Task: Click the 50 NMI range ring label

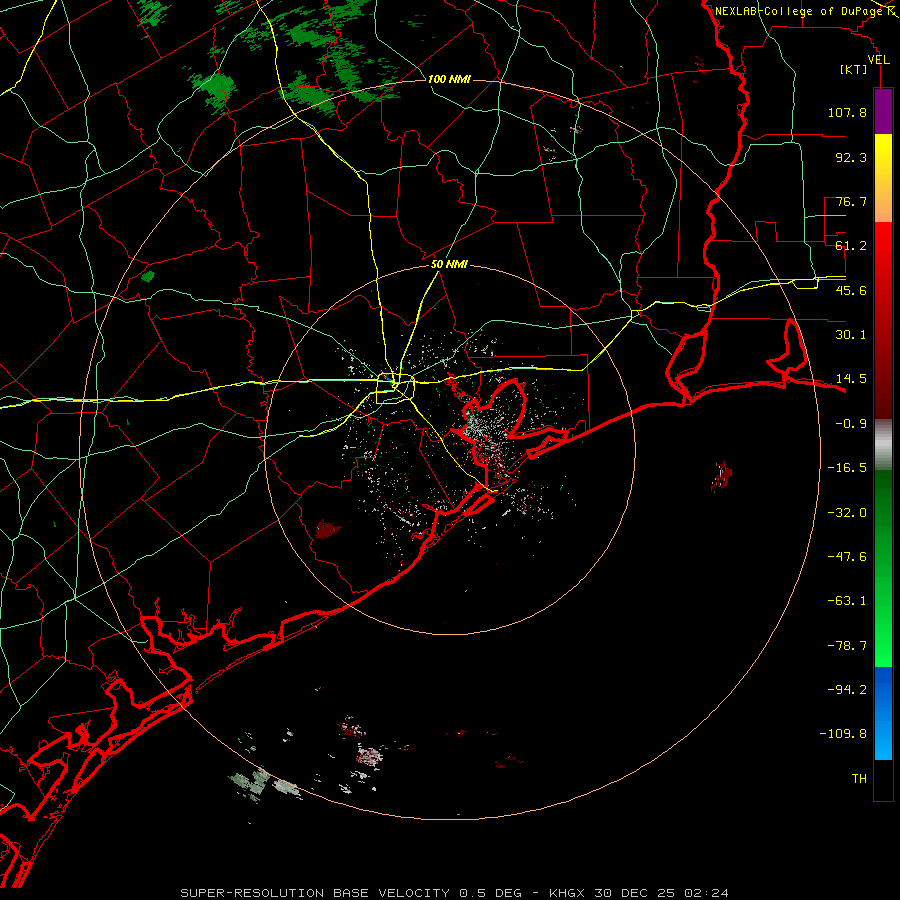Action: point(449,265)
